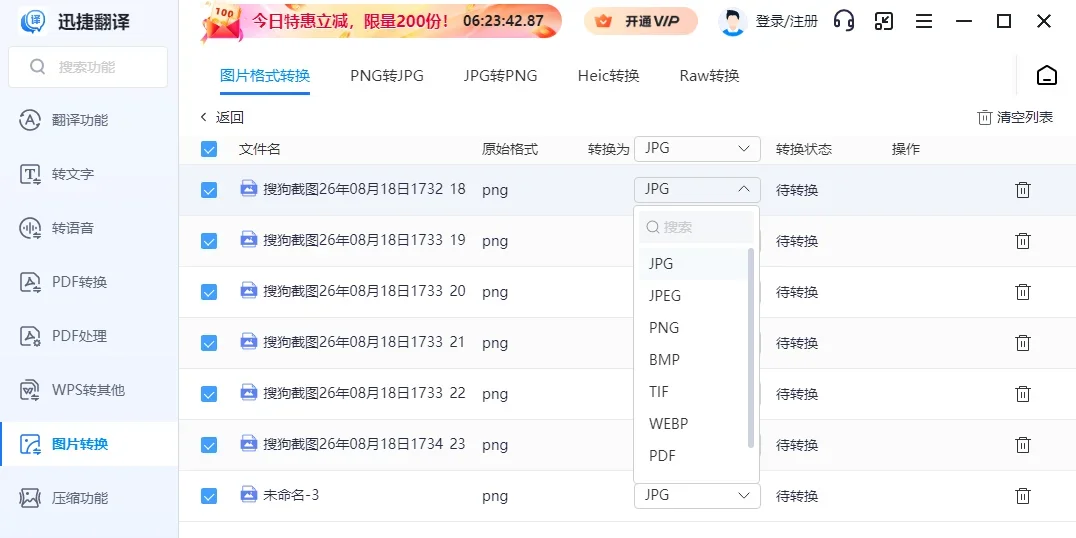Click the VIP crown icon
1076x538 pixels.
pos(604,22)
